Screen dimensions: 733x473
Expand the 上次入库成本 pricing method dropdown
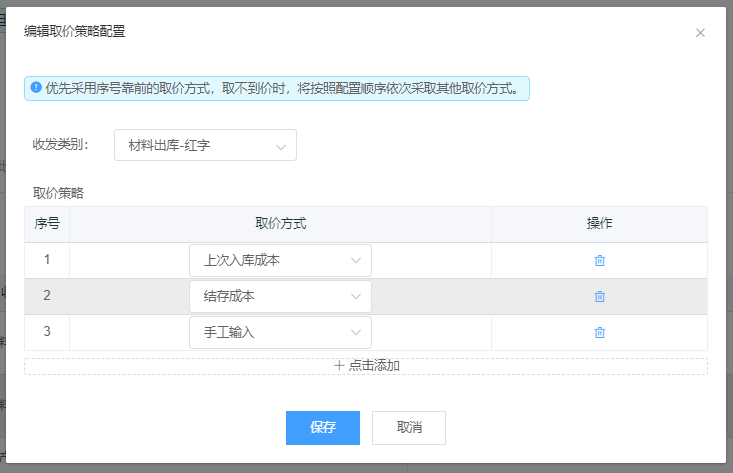point(280,261)
